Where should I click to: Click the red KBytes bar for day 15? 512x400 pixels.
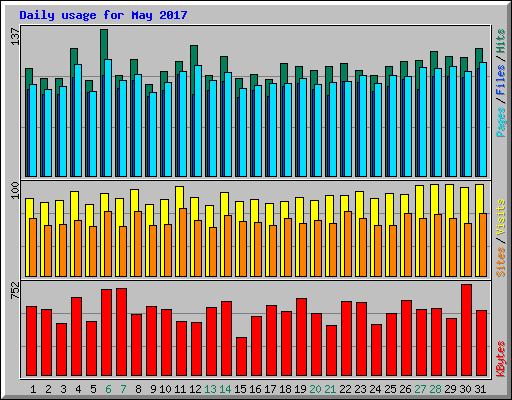[x=241, y=357]
